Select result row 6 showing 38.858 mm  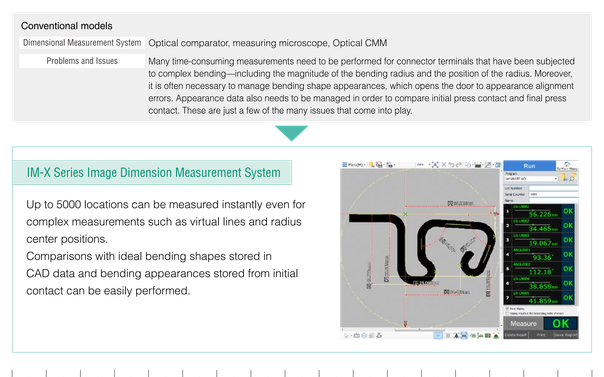pyautogui.click(x=539, y=283)
